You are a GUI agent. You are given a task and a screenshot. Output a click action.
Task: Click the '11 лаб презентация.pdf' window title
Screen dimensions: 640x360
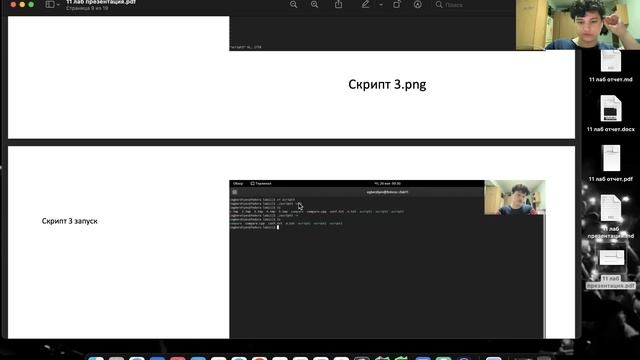point(101,2)
